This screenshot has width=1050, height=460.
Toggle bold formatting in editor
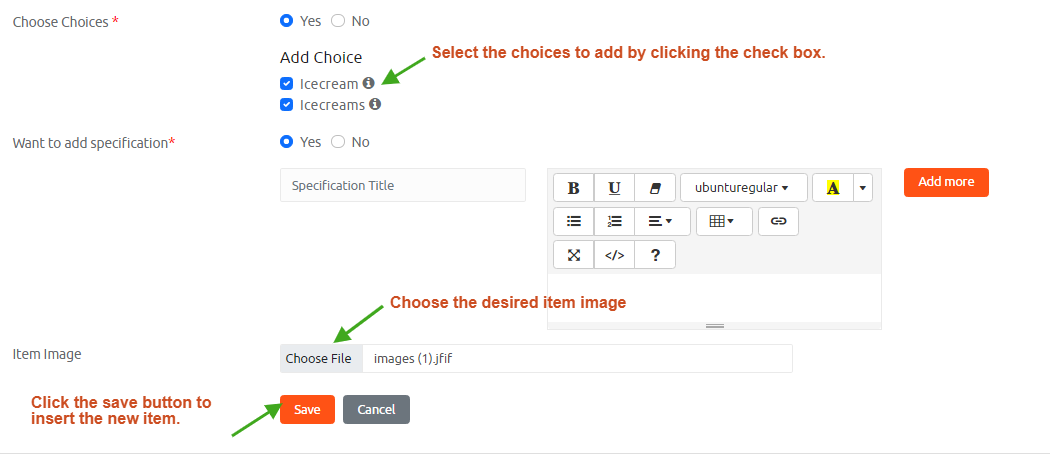pos(573,188)
